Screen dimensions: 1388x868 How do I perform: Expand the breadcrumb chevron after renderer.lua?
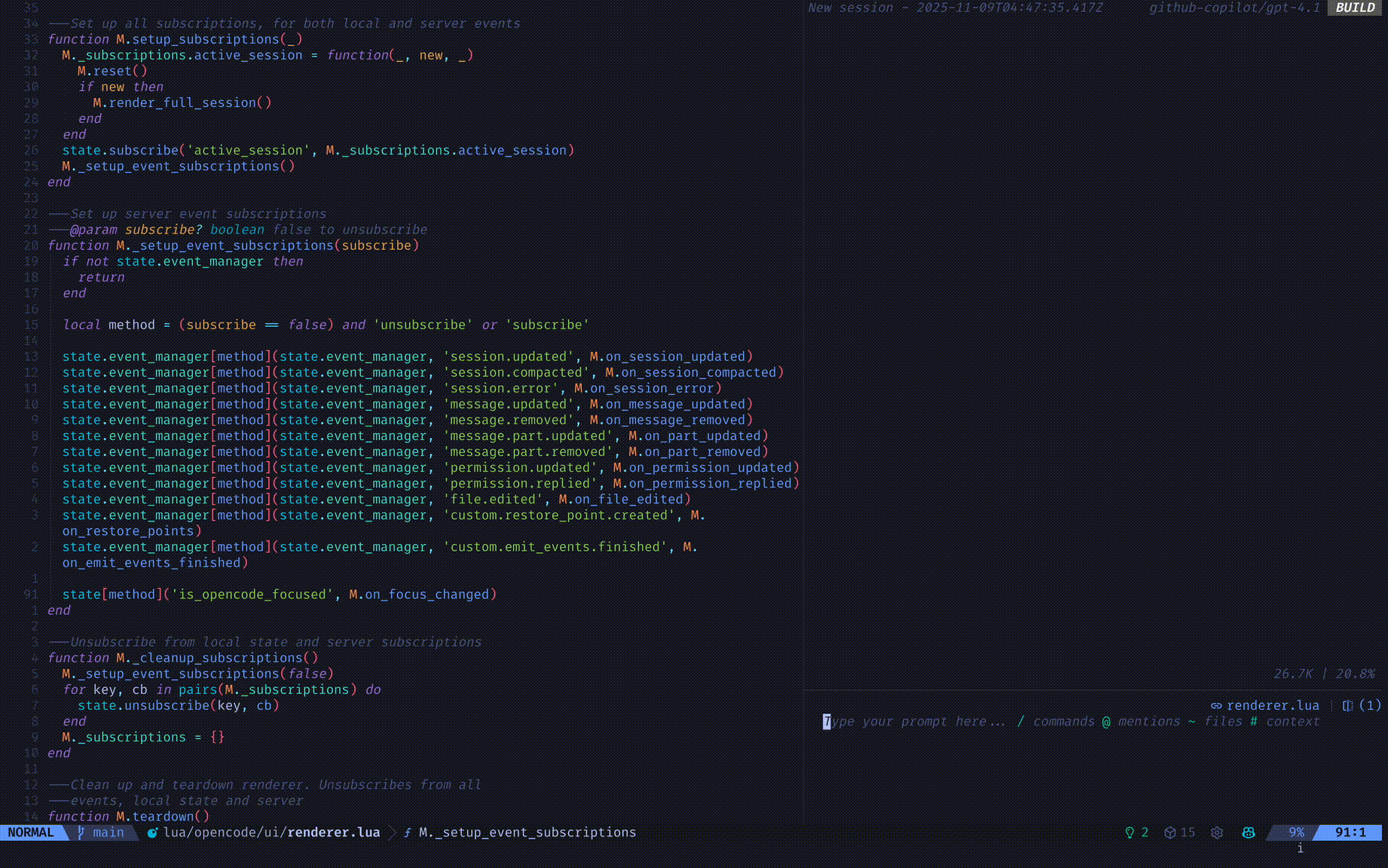(x=392, y=833)
